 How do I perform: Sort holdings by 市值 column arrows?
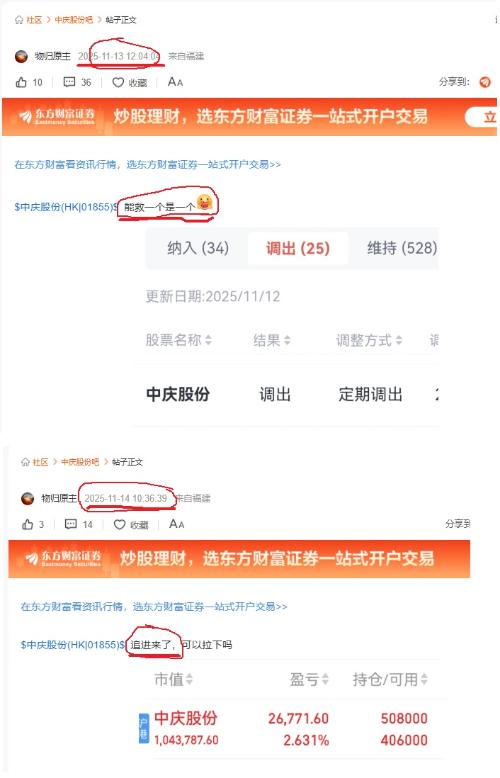pos(189,679)
